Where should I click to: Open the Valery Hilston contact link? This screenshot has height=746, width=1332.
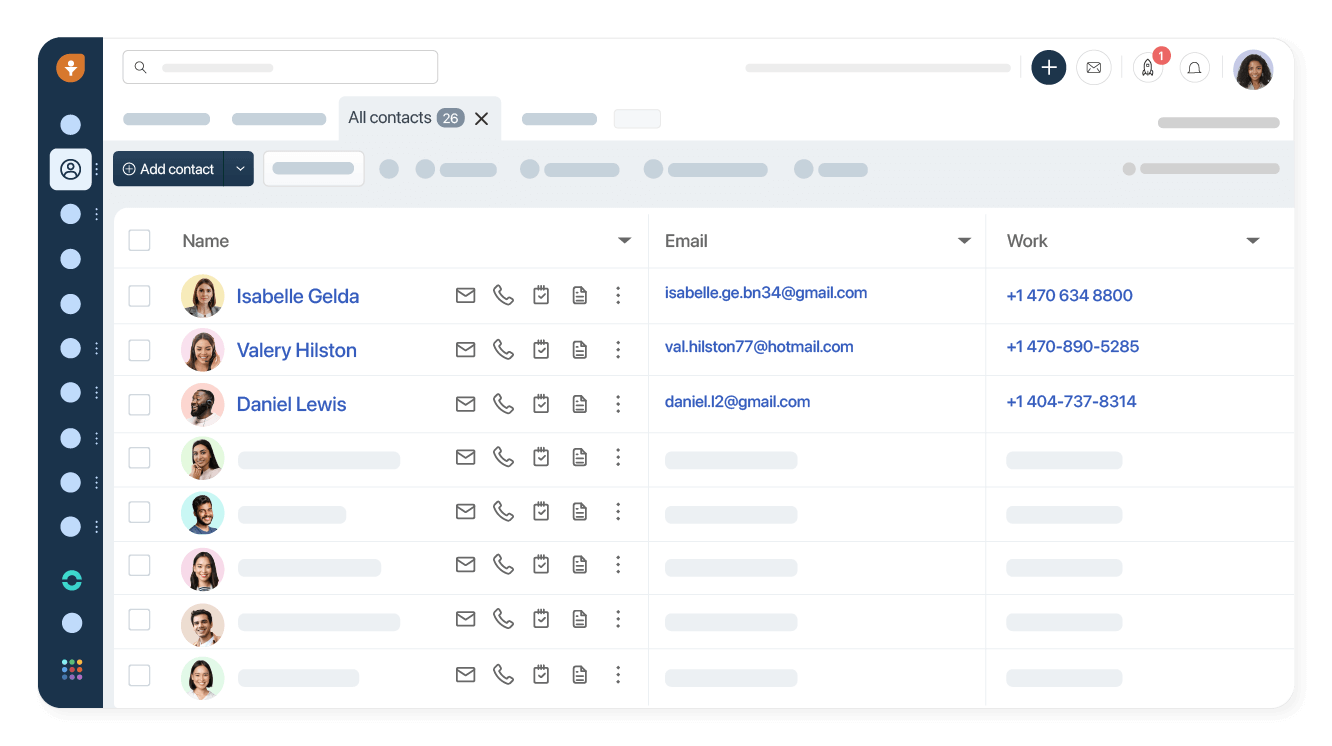pyautogui.click(x=296, y=350)
